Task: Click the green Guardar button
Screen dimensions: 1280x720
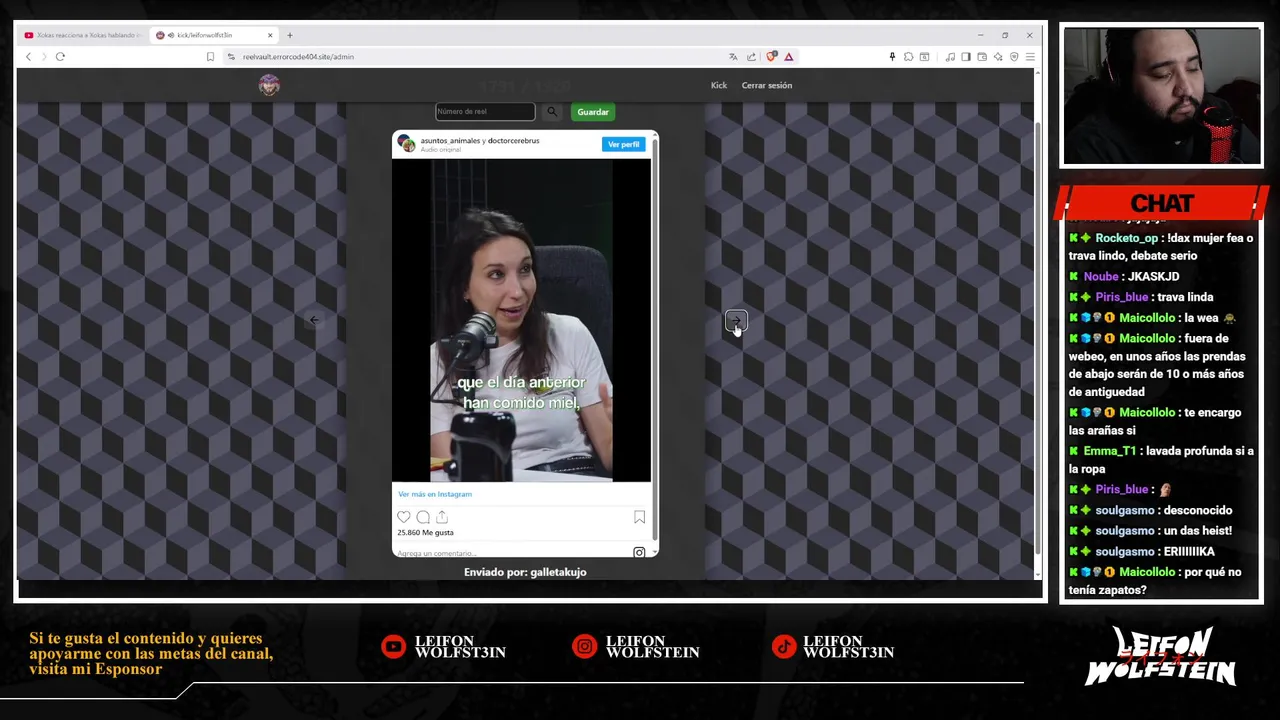Action: coord(593,112)
